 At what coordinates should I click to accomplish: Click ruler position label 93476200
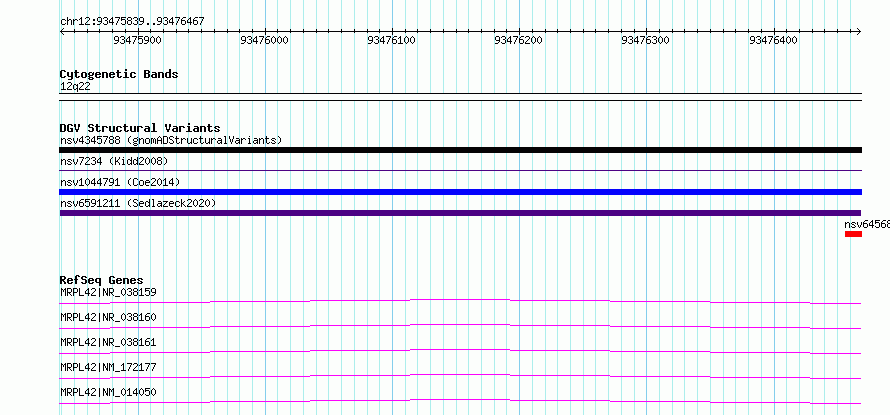[519, 40]
